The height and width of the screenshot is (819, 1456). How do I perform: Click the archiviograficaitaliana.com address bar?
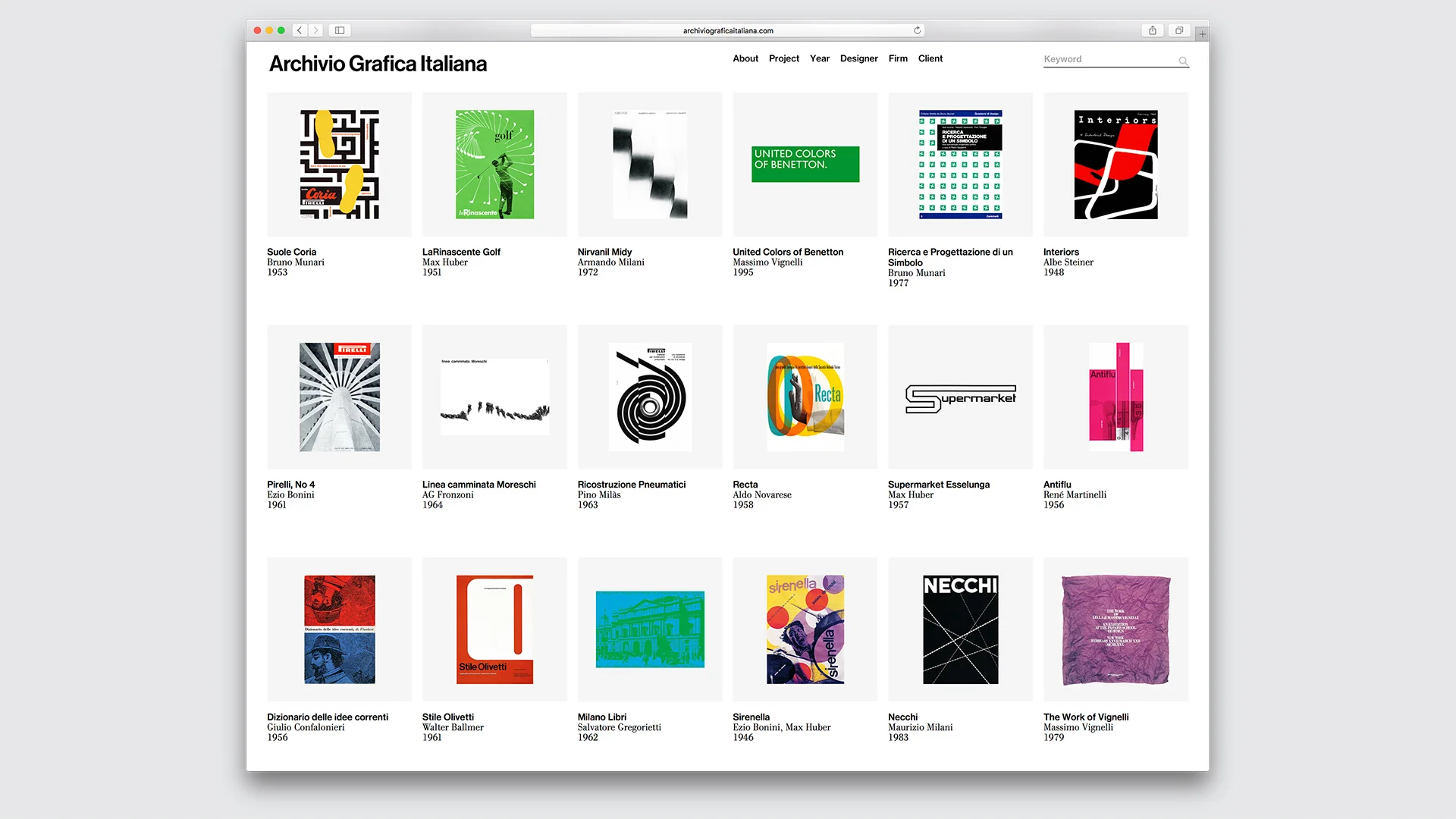pos(727,30)
